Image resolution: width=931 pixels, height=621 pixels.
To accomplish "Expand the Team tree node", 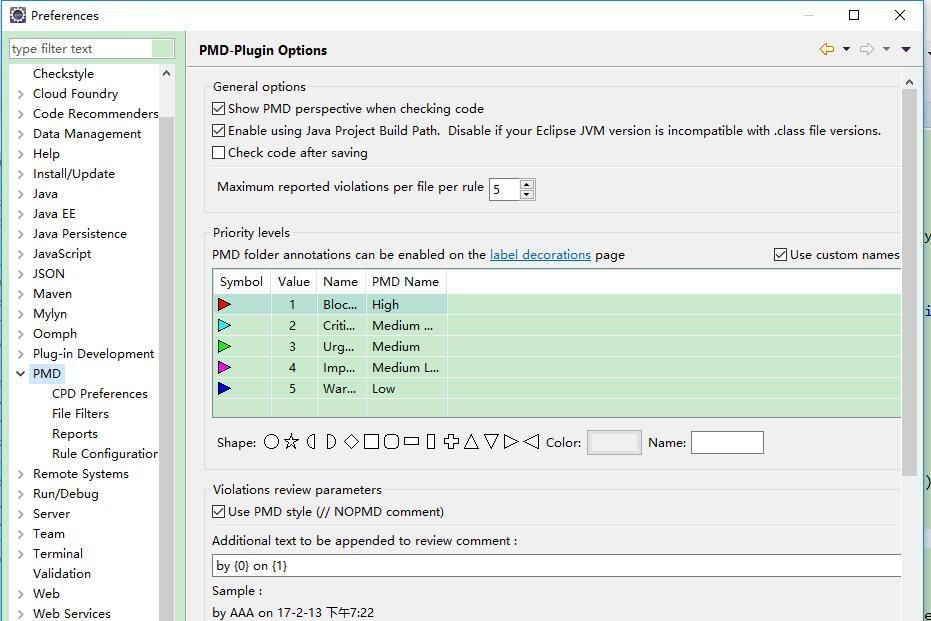I will tap(21, 534).
